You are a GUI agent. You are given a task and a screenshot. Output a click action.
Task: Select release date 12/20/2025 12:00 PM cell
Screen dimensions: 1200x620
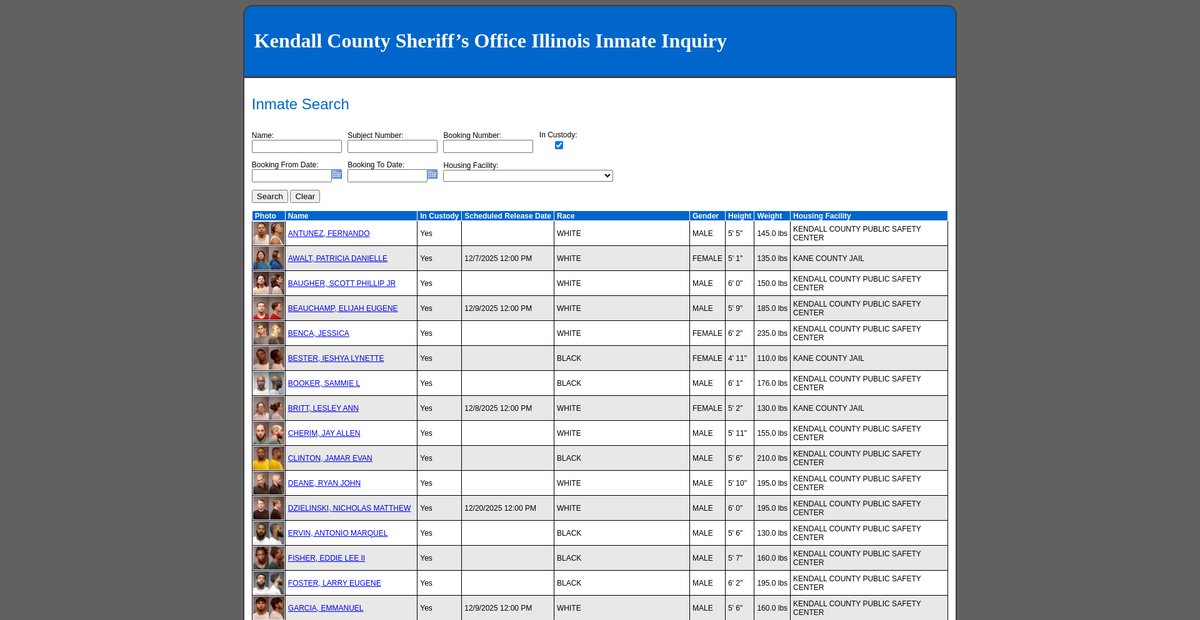pos(508,508)
